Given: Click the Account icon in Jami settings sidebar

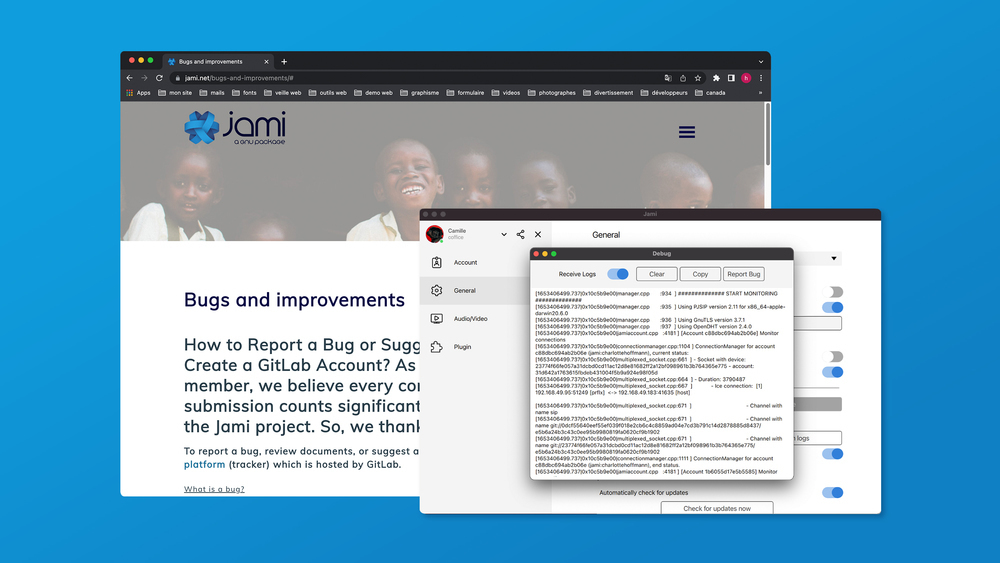Looking at the screenshot, I should 436,262.
